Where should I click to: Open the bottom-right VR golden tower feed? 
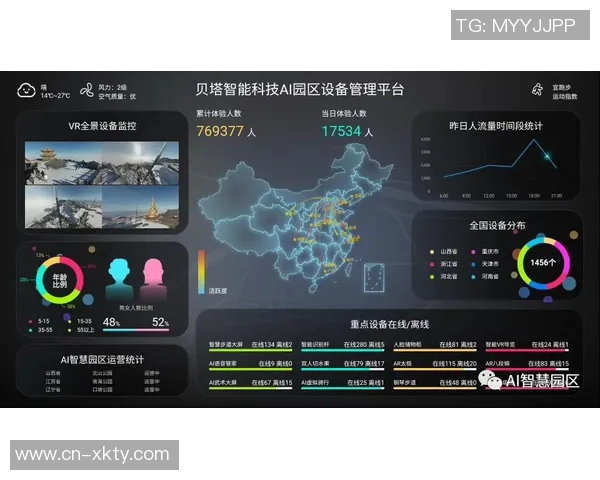point(140,207)
